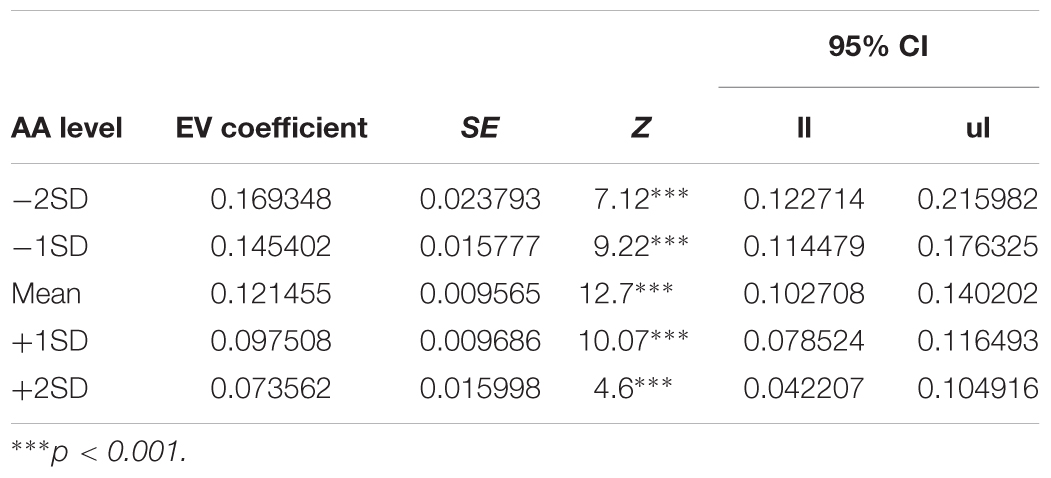This screenshot has width=1051, height=478.
Task: Select lower limit value 0.042207
Action: tap(804, 389)
